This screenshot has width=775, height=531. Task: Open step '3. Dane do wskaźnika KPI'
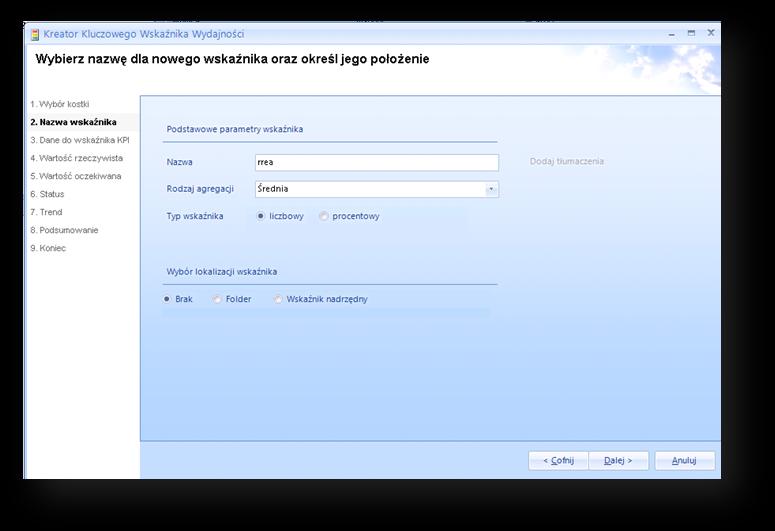(80, 140)
